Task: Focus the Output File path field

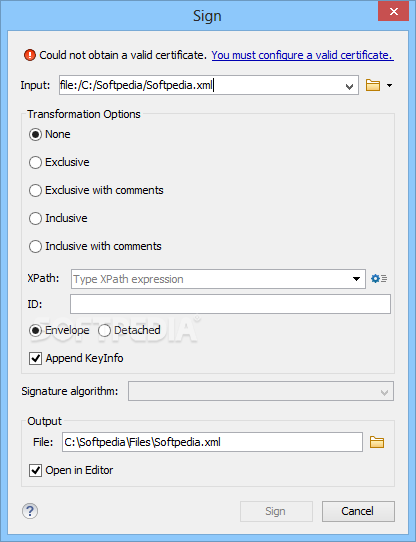Action: tap(212, 442)
